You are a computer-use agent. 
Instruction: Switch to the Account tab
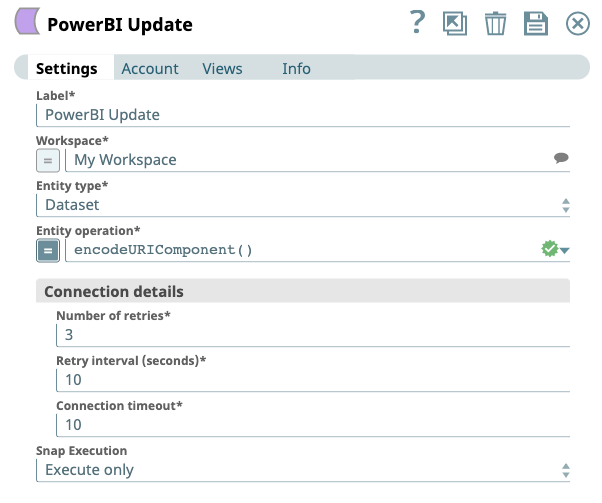tap(150, 69)
